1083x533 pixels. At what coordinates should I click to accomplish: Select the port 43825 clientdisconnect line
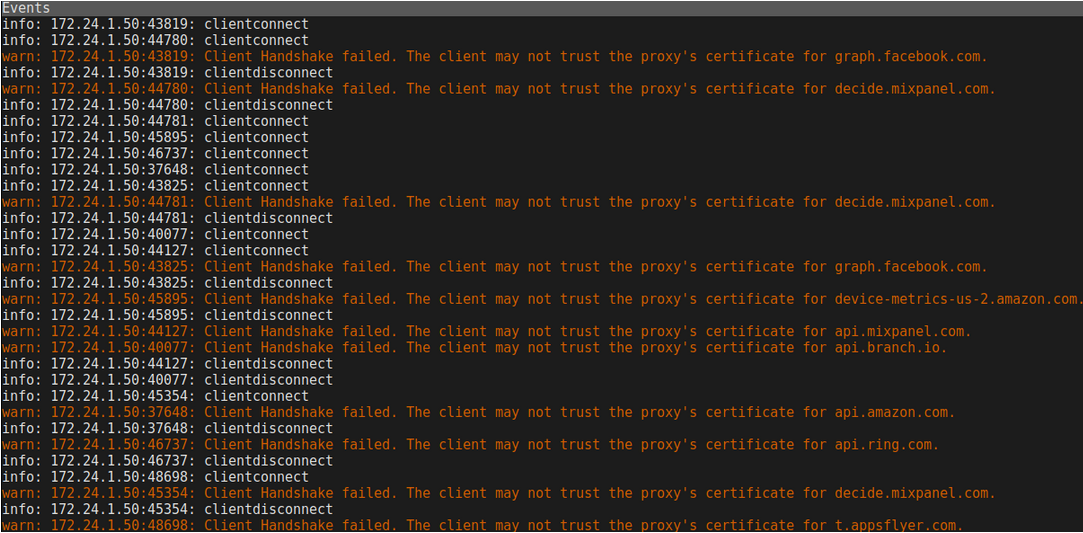(168, 283)
